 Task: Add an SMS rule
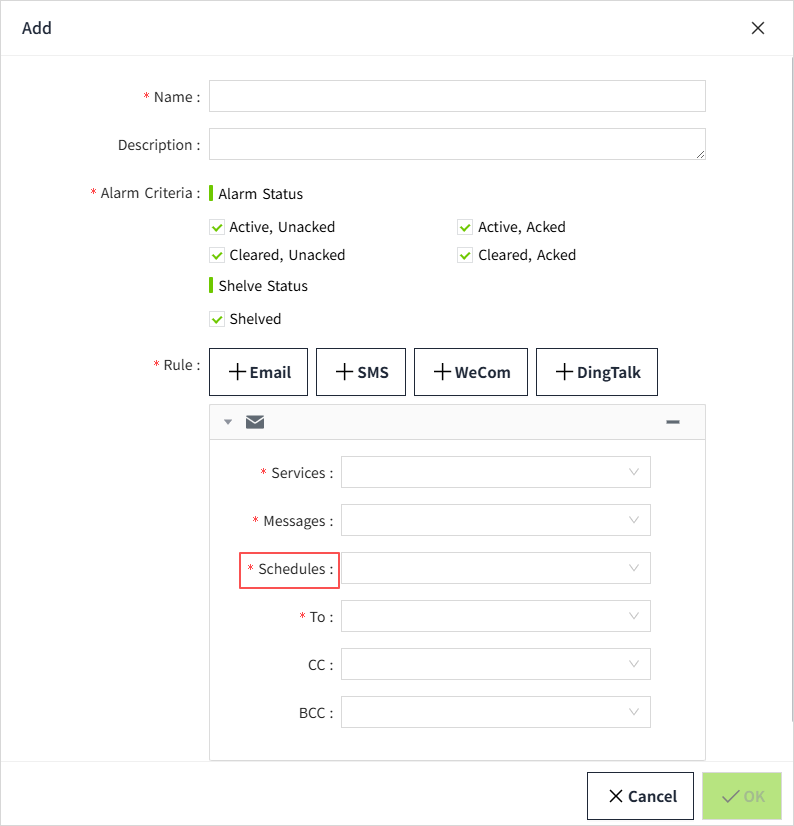(361, 372)
